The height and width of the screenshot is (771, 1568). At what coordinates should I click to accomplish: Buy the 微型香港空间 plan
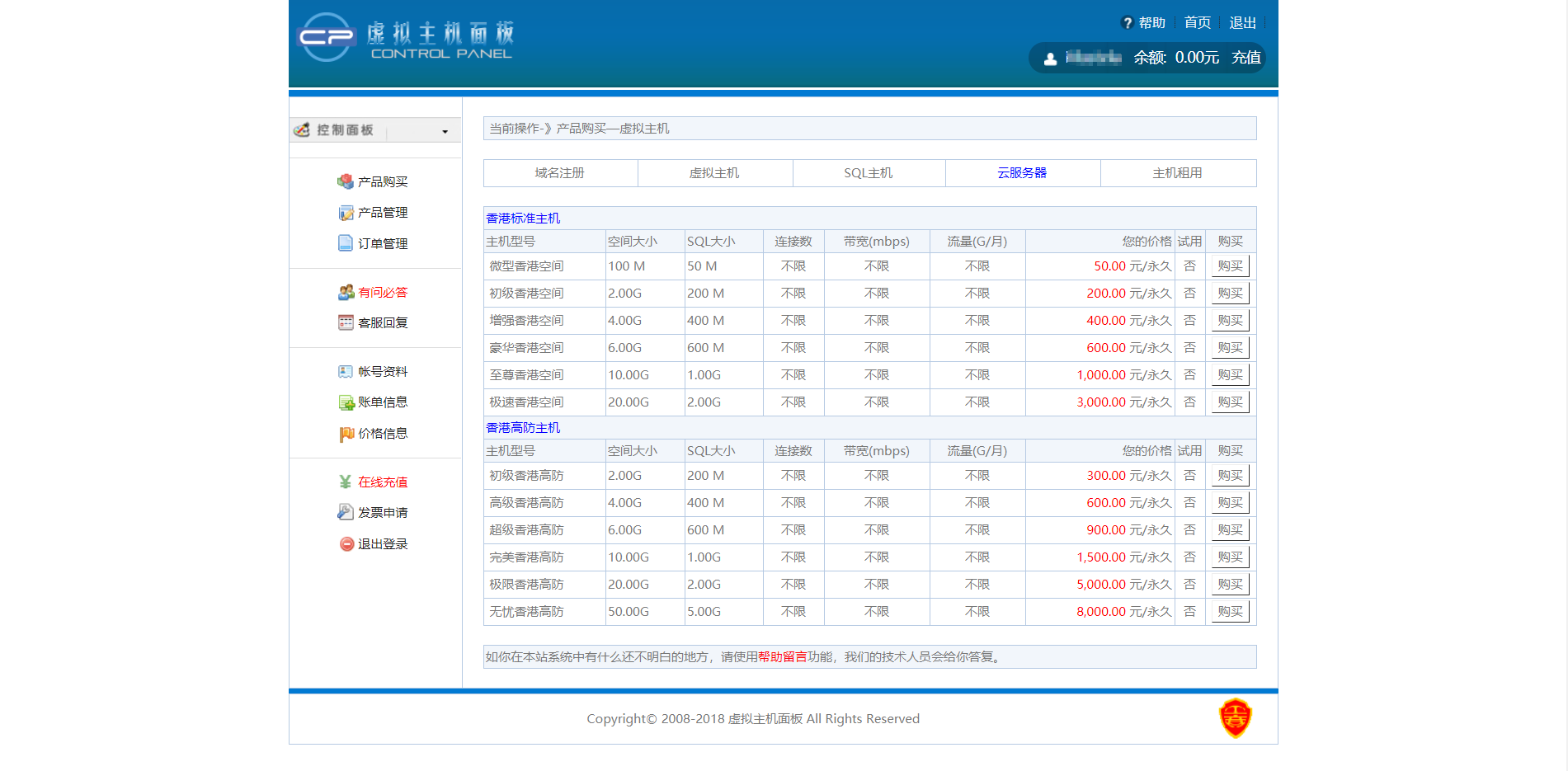(x=1230, y=266)
